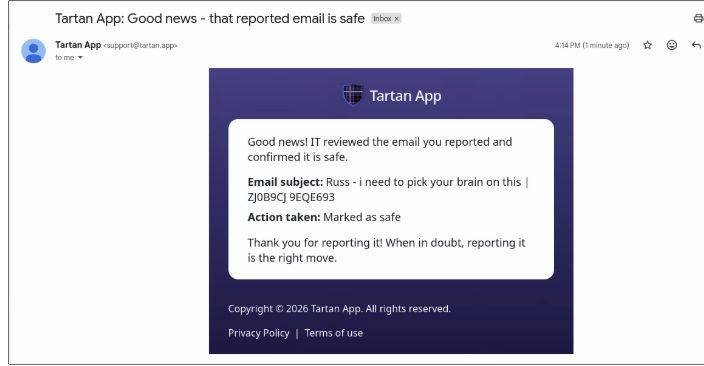This screenshot has height=366, width=704.
Task: Click the email subject heading text
Action: (210, 18)
